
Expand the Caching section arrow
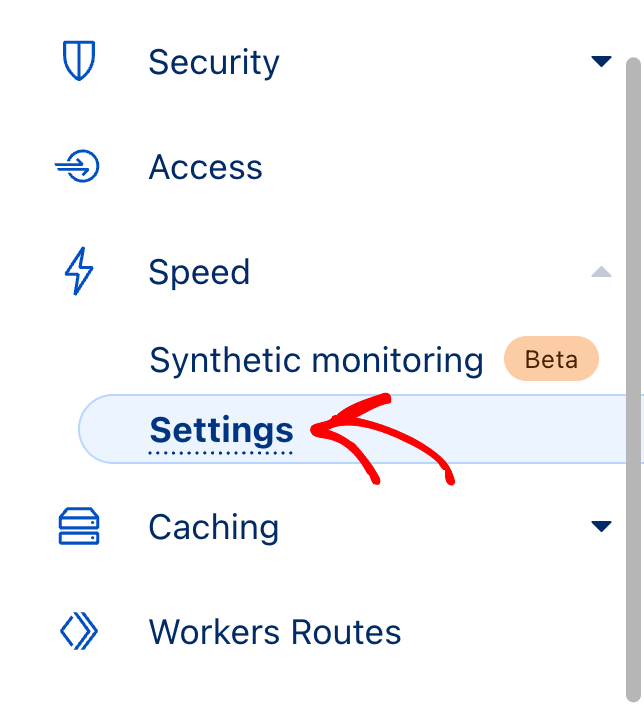pyautogui.click(x=601, y=526)
